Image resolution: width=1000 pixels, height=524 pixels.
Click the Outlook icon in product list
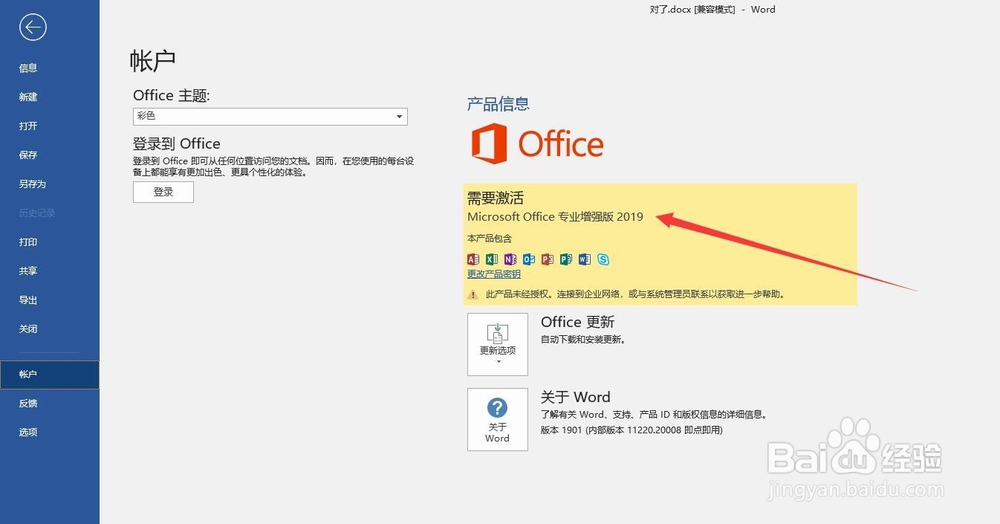(x=528, y=259)
